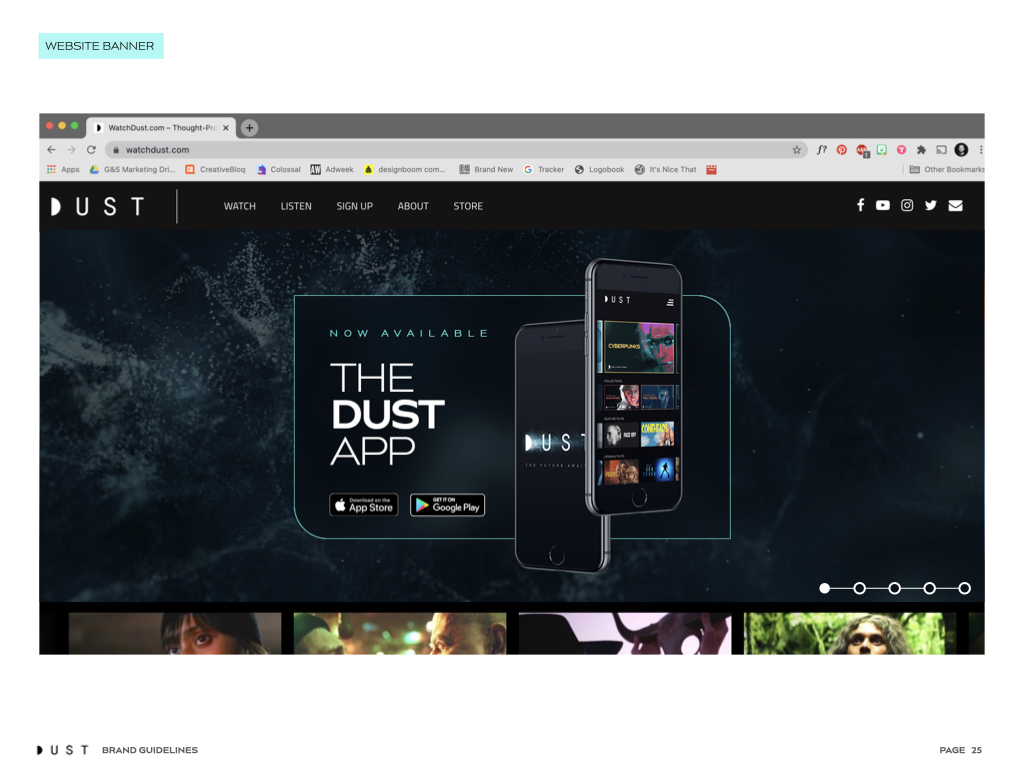This screenshot has height=768, width=1024.
Task: Open the pink horned creature thumbnail
Action: coord(625,633)
